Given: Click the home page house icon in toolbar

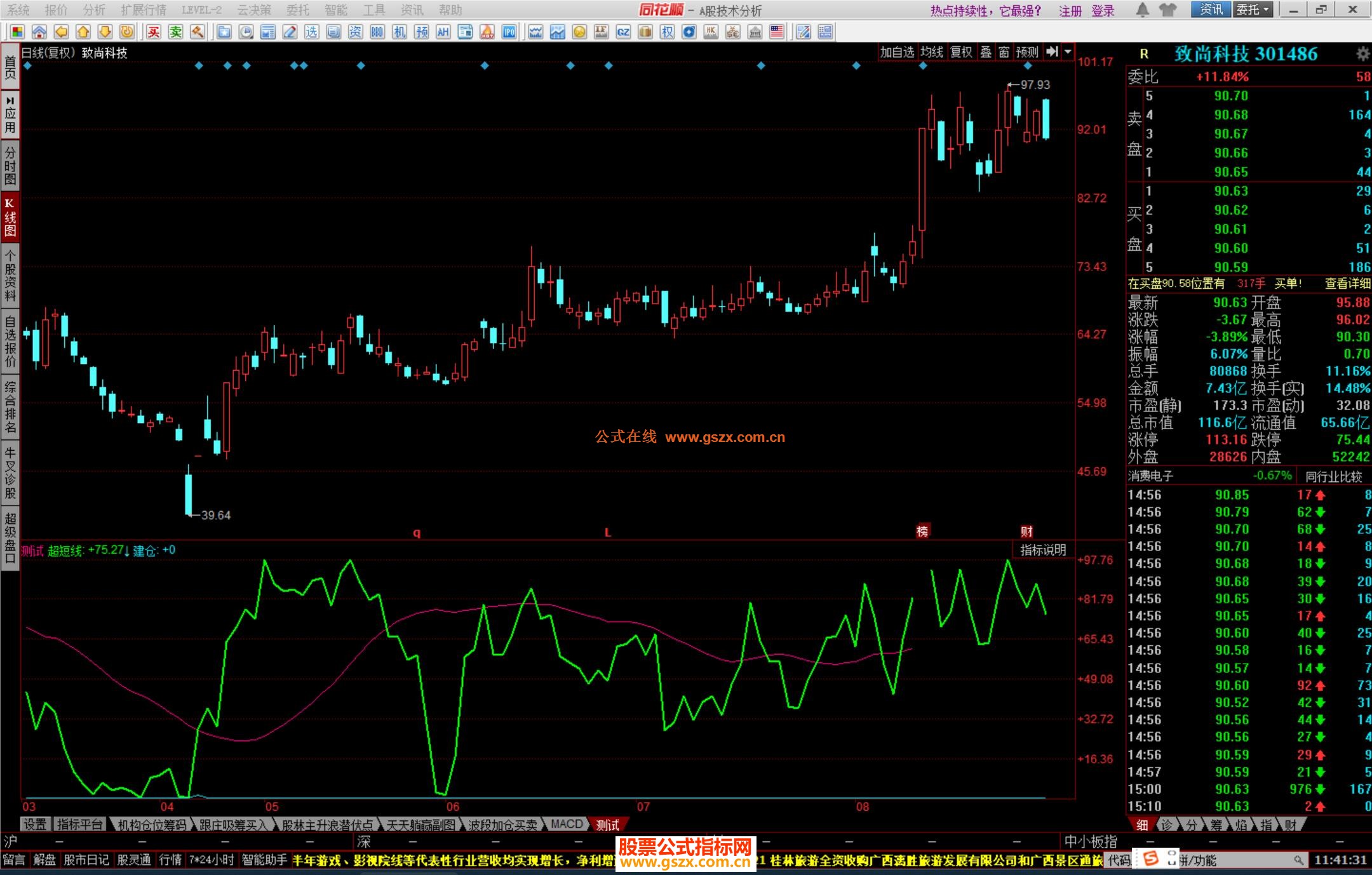Looking at the screenshot, I should [39, 32].
